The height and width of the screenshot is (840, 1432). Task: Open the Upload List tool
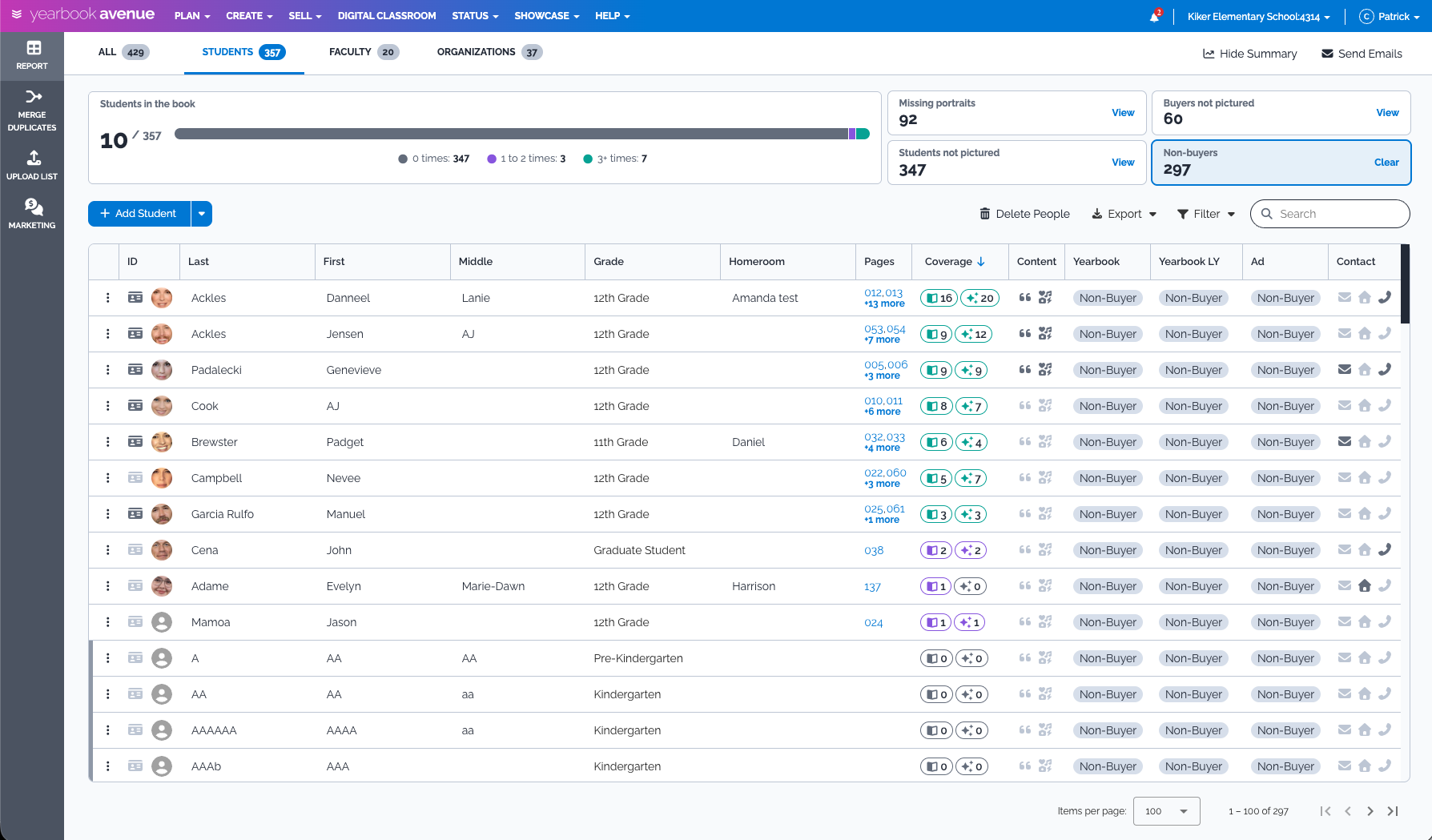coord(32,165)
